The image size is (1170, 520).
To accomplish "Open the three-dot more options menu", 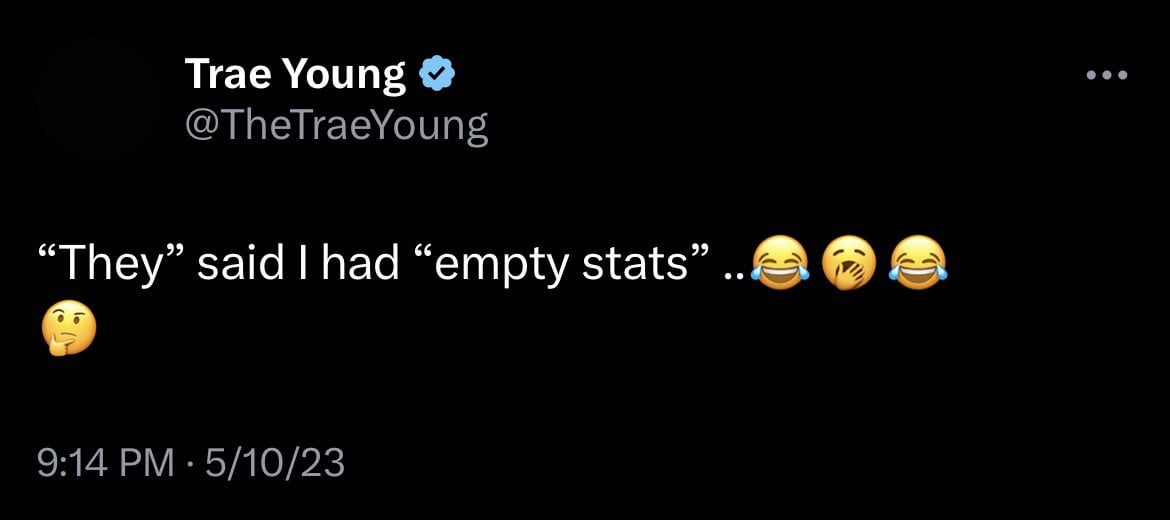I will [x=1106, y=76].
